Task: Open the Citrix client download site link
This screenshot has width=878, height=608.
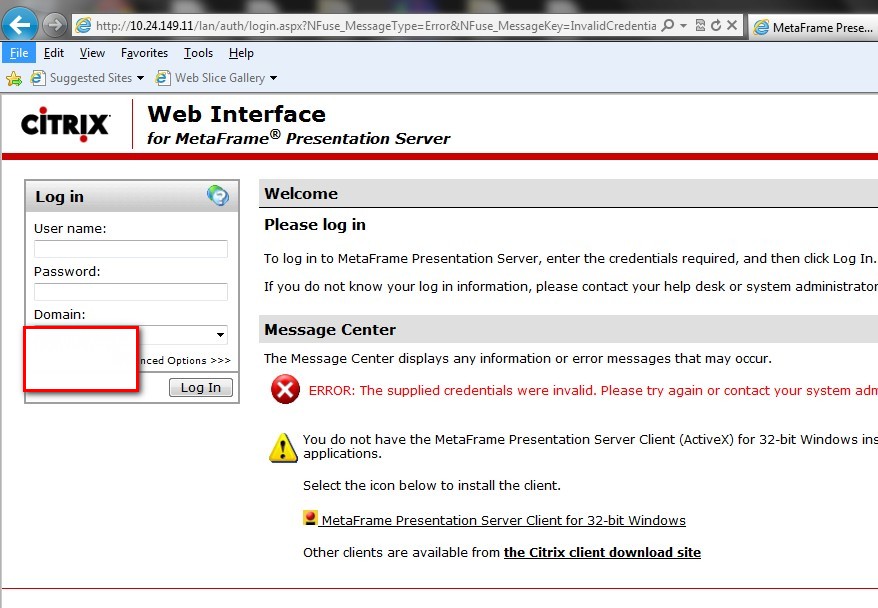Action: [x=602, y=552]
